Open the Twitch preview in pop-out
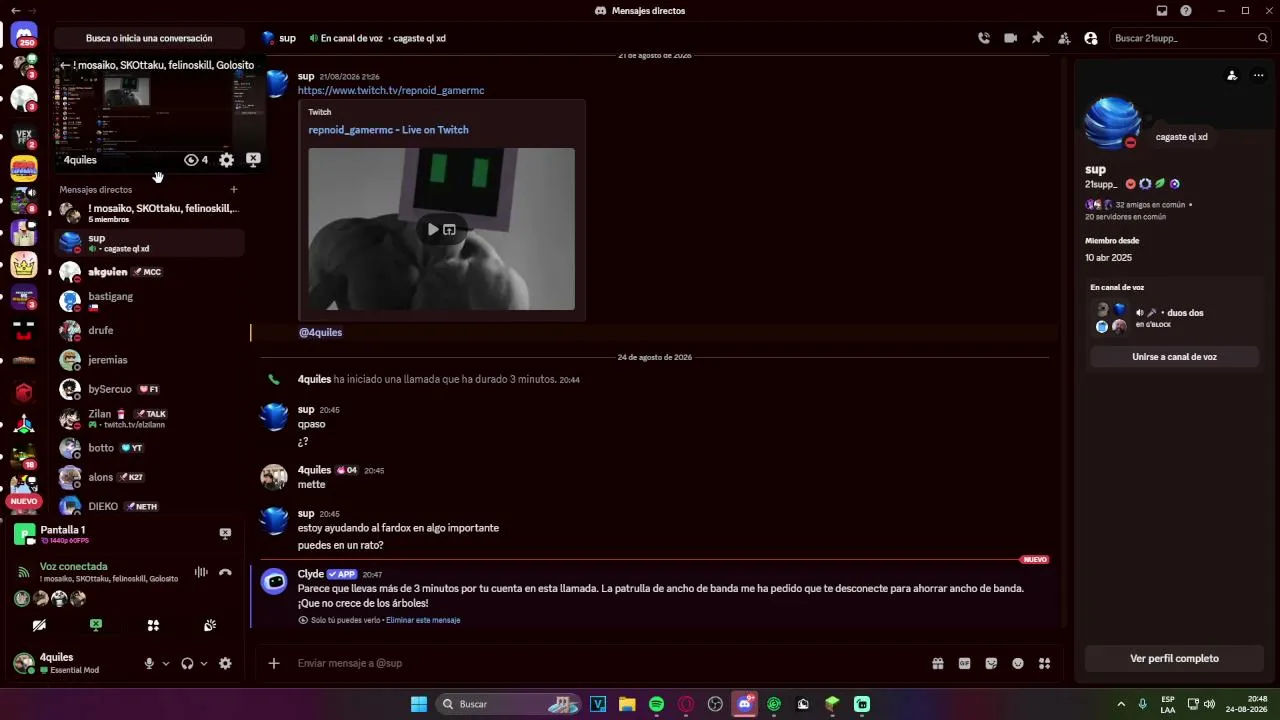 coord(450,229)
